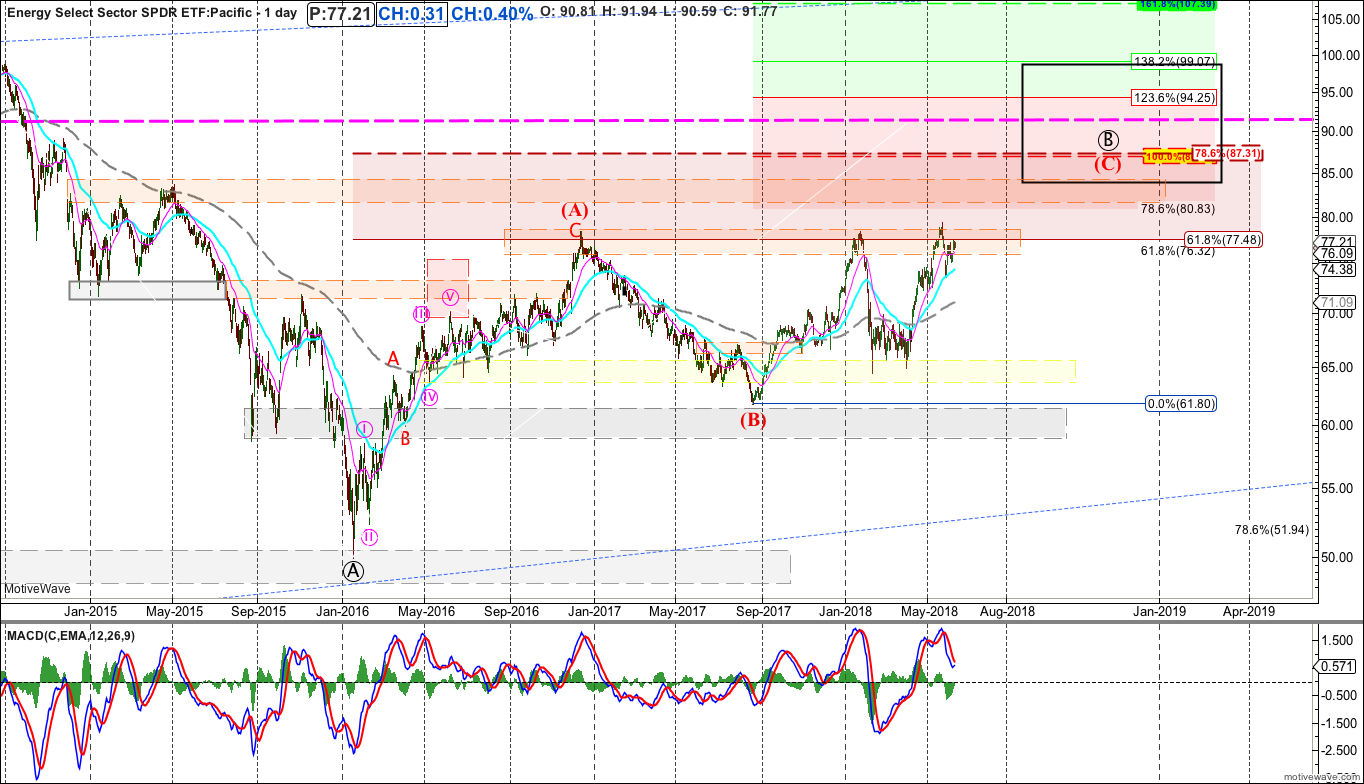Select the magenta circled IV wave label

[430, 397]
